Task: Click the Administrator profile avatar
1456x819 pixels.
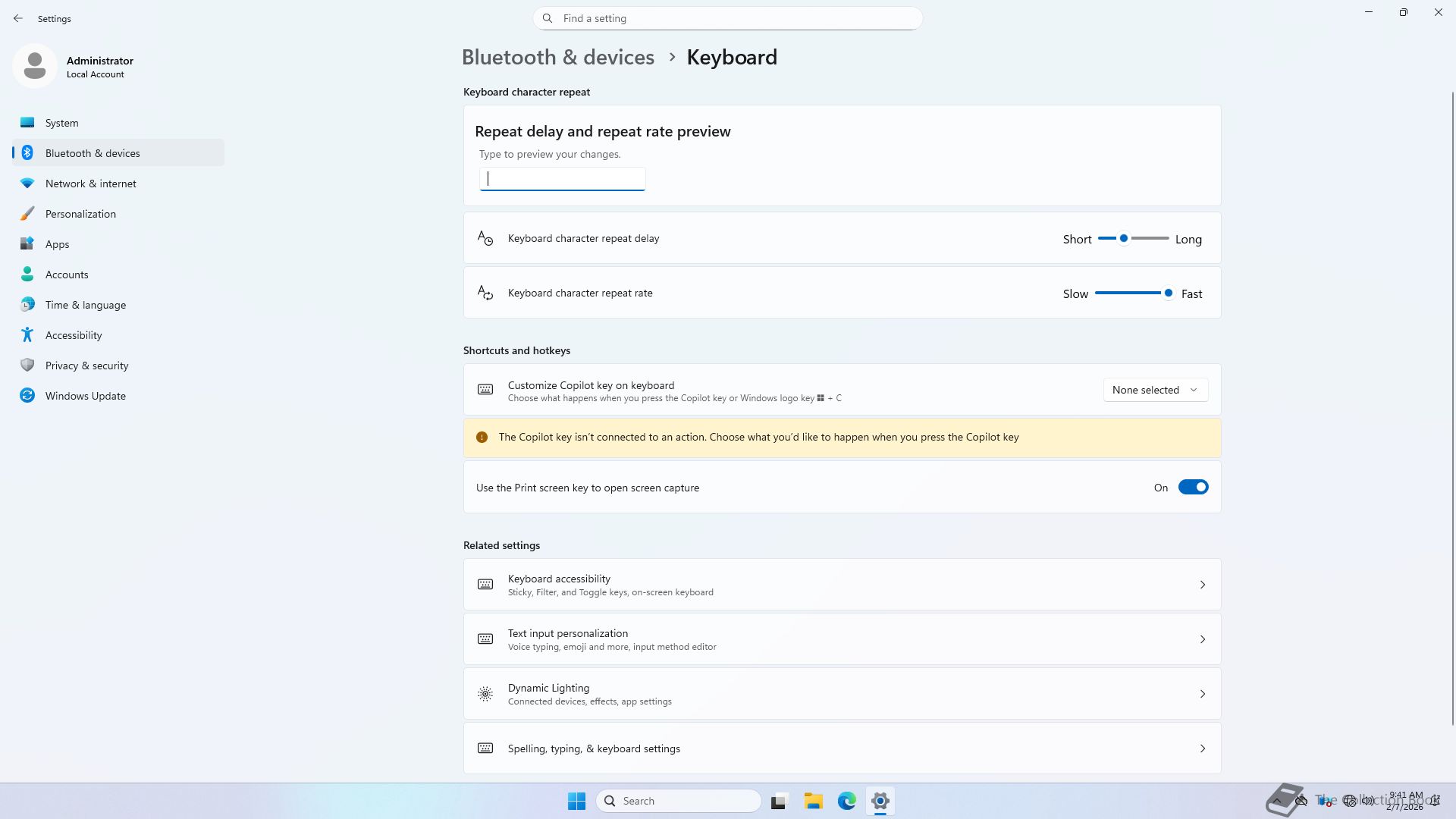Action: (x=35, y=67)
